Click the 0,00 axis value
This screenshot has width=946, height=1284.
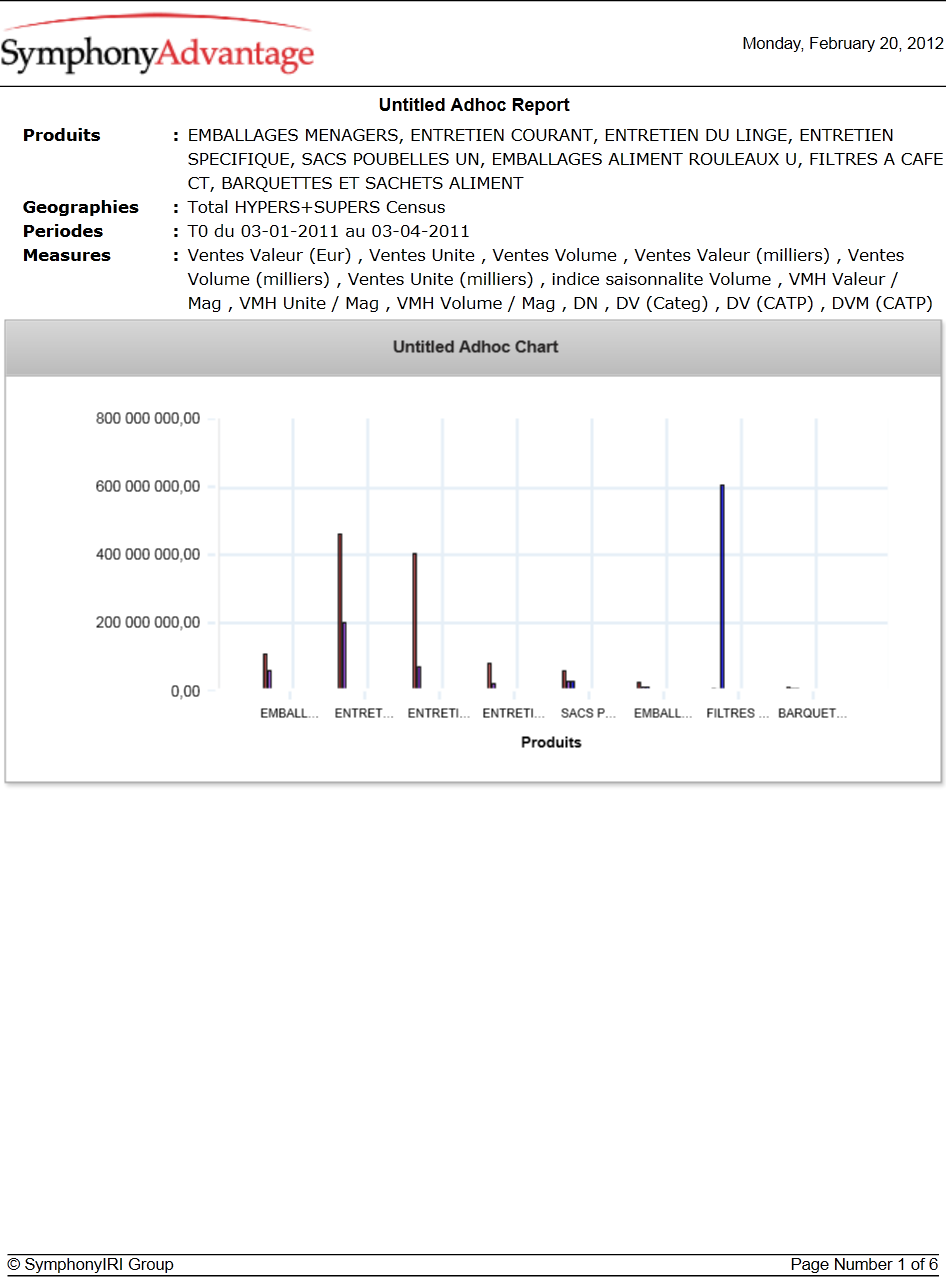pyautogui.click(x=183, y=691)
